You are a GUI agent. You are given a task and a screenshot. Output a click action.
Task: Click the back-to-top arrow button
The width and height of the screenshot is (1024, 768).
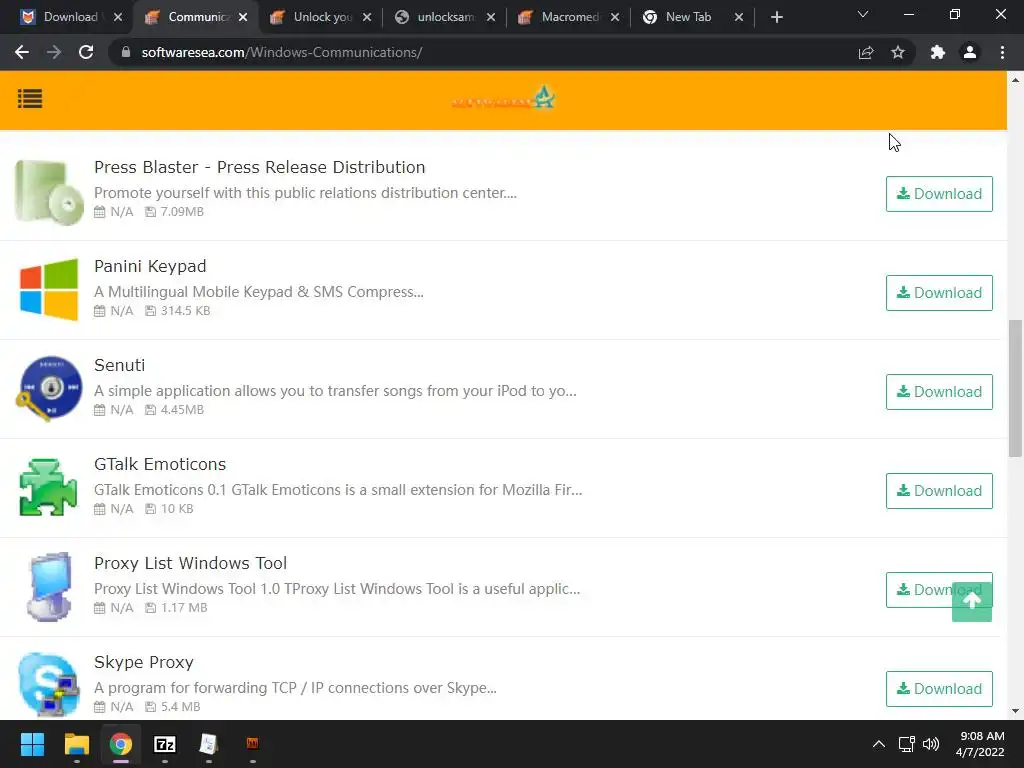972,601
